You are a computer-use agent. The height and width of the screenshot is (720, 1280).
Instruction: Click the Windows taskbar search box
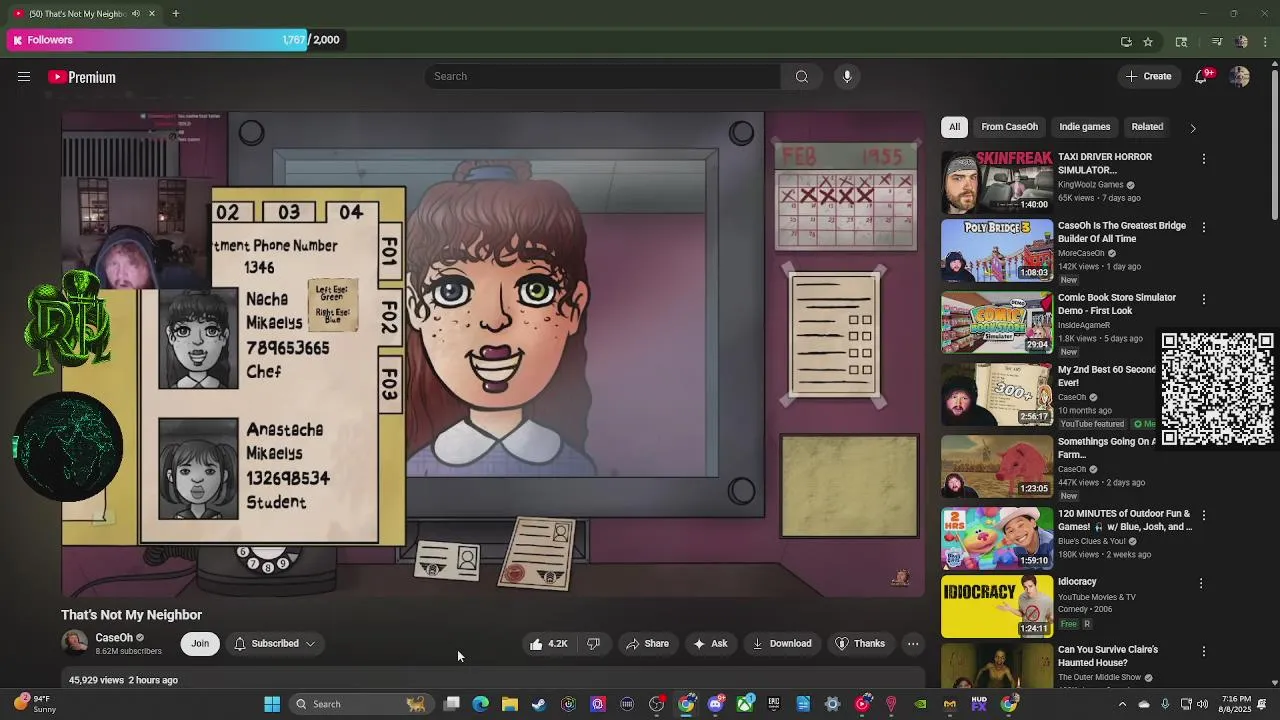pos(361,704)
